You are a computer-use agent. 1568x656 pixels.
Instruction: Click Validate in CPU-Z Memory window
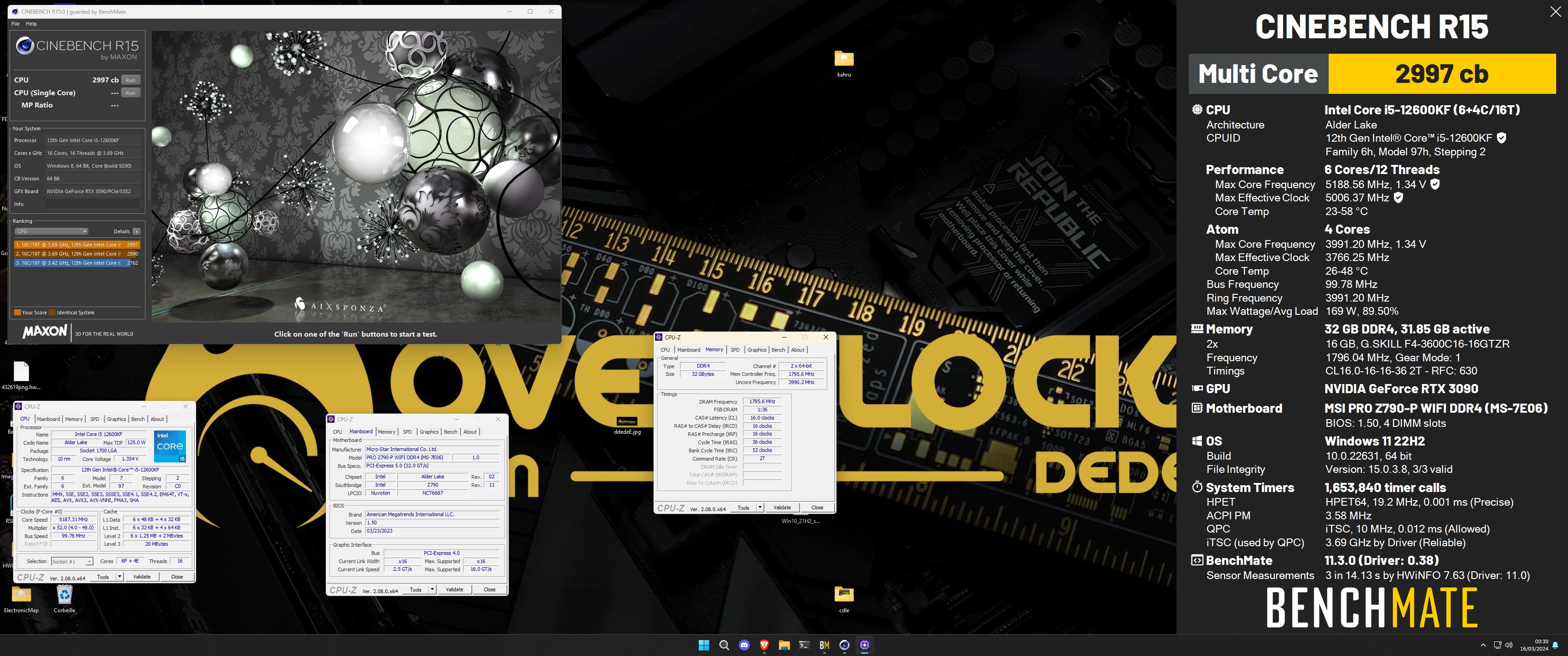pos(782,507)
